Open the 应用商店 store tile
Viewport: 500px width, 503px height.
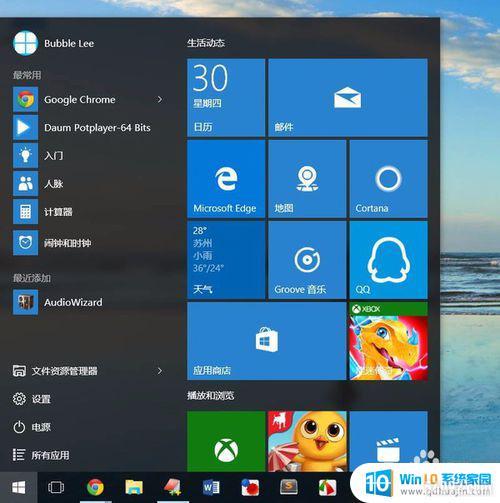[x=267, y=341]
